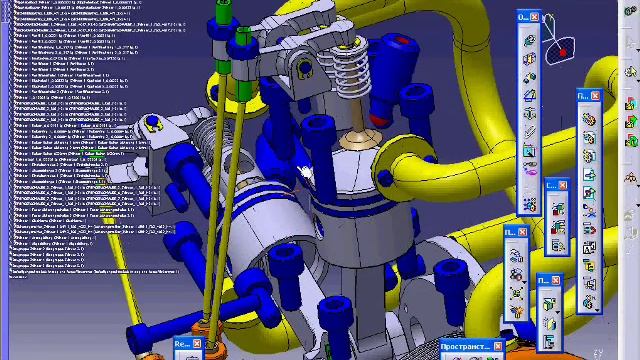Open the cyan picture-frame icon in 'O...' toolbar
Image resolution: width=640 pixels, height=360 pixels.
[529, 151]
